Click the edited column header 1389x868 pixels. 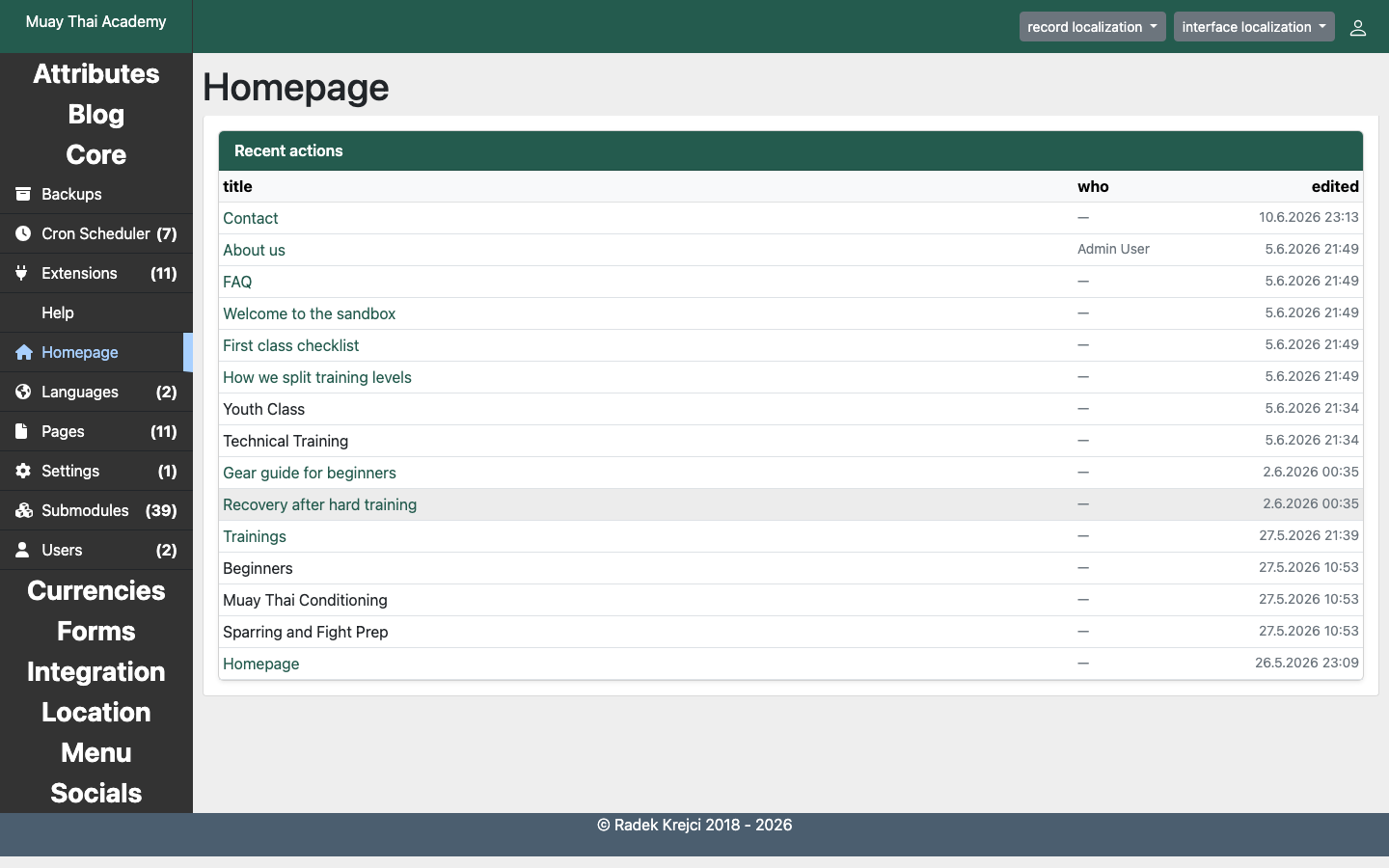click(x=1335, y=186)
